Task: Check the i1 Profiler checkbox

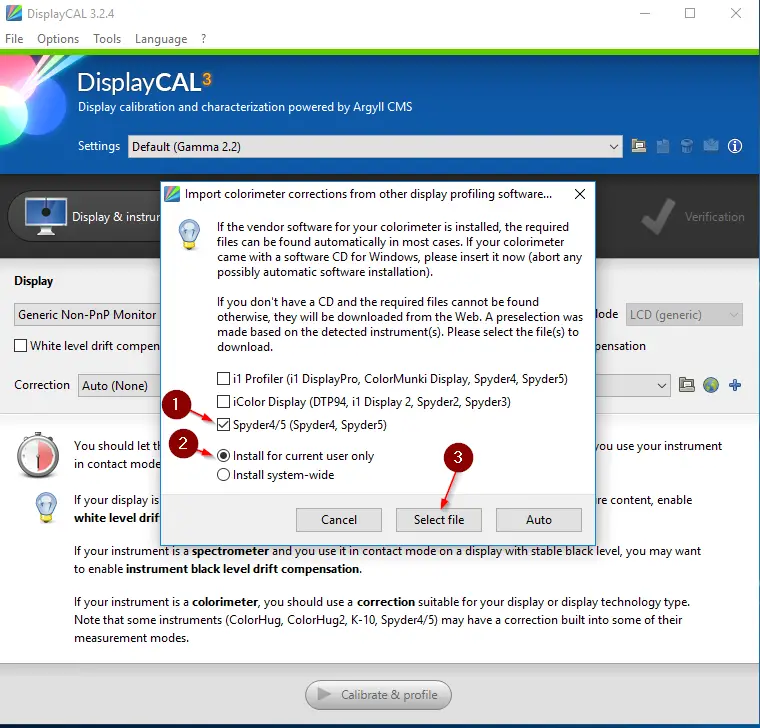Action: pyautogui.click(x=223, y=379)
